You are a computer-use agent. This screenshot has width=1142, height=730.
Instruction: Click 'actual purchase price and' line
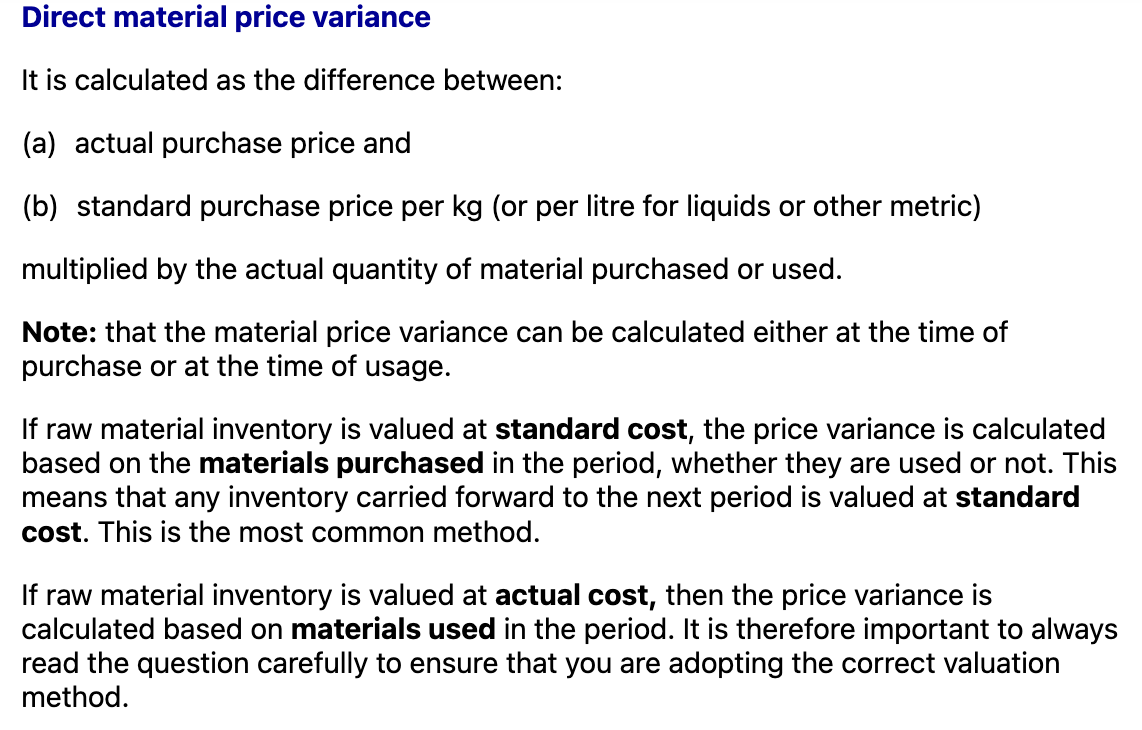coord(243,144)
